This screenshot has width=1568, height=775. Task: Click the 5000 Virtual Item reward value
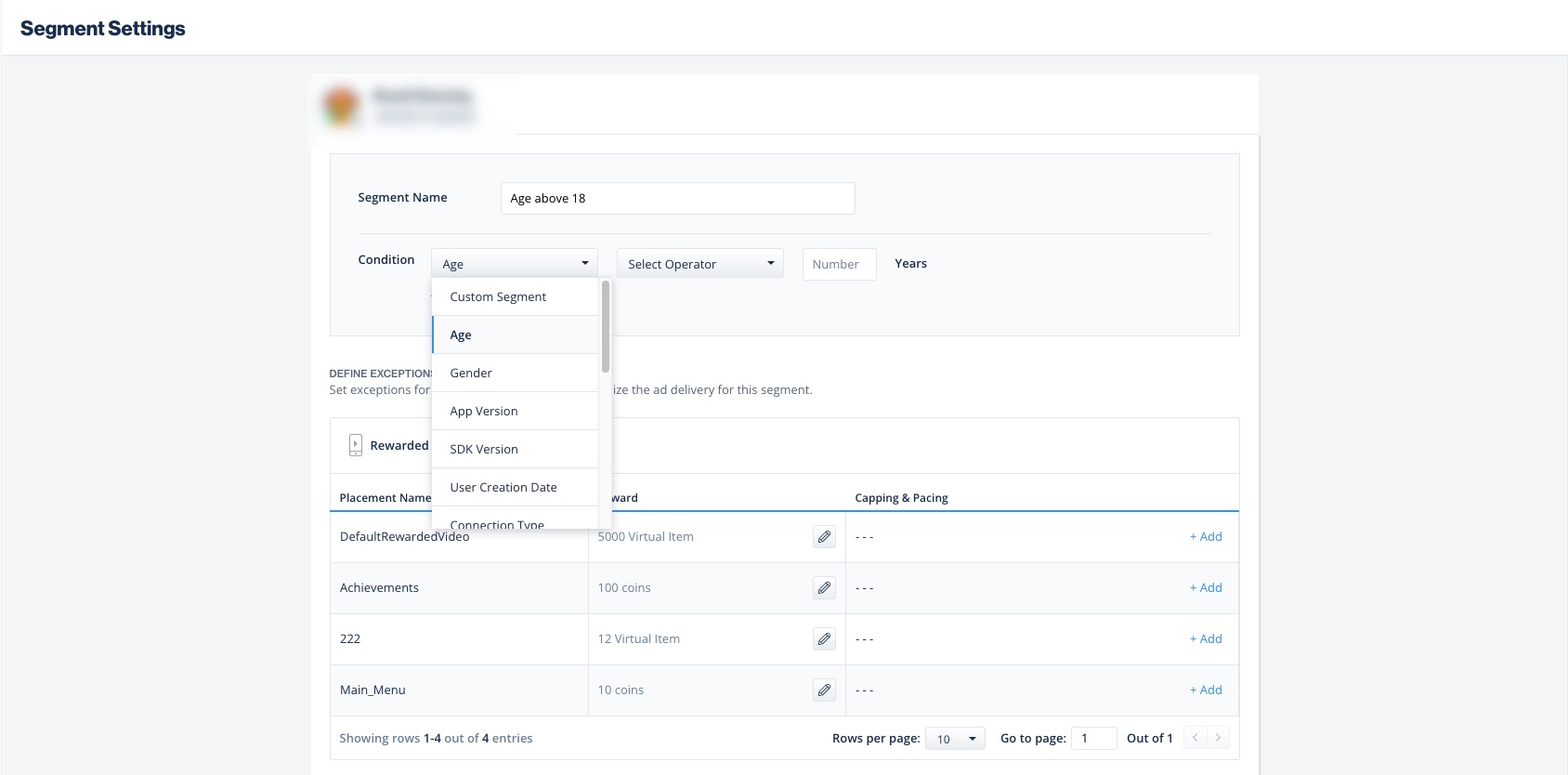point(646,537)
